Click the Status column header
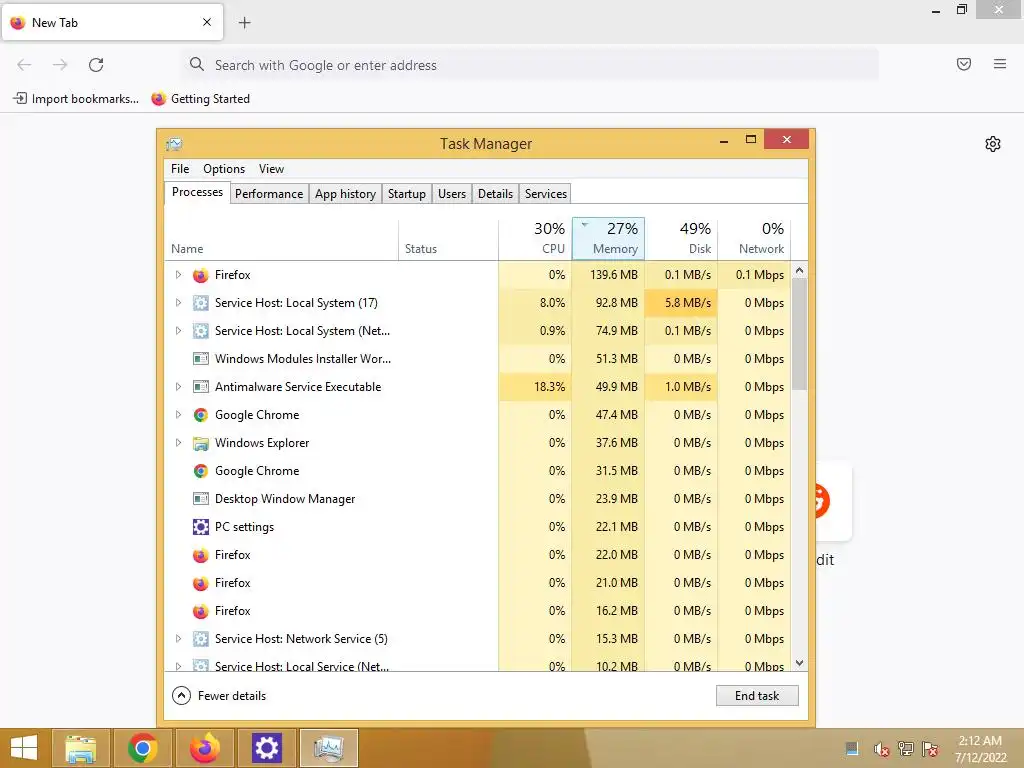Image resolution: width=1024 pixels, height=768 pixels. [x=448, y=238]
